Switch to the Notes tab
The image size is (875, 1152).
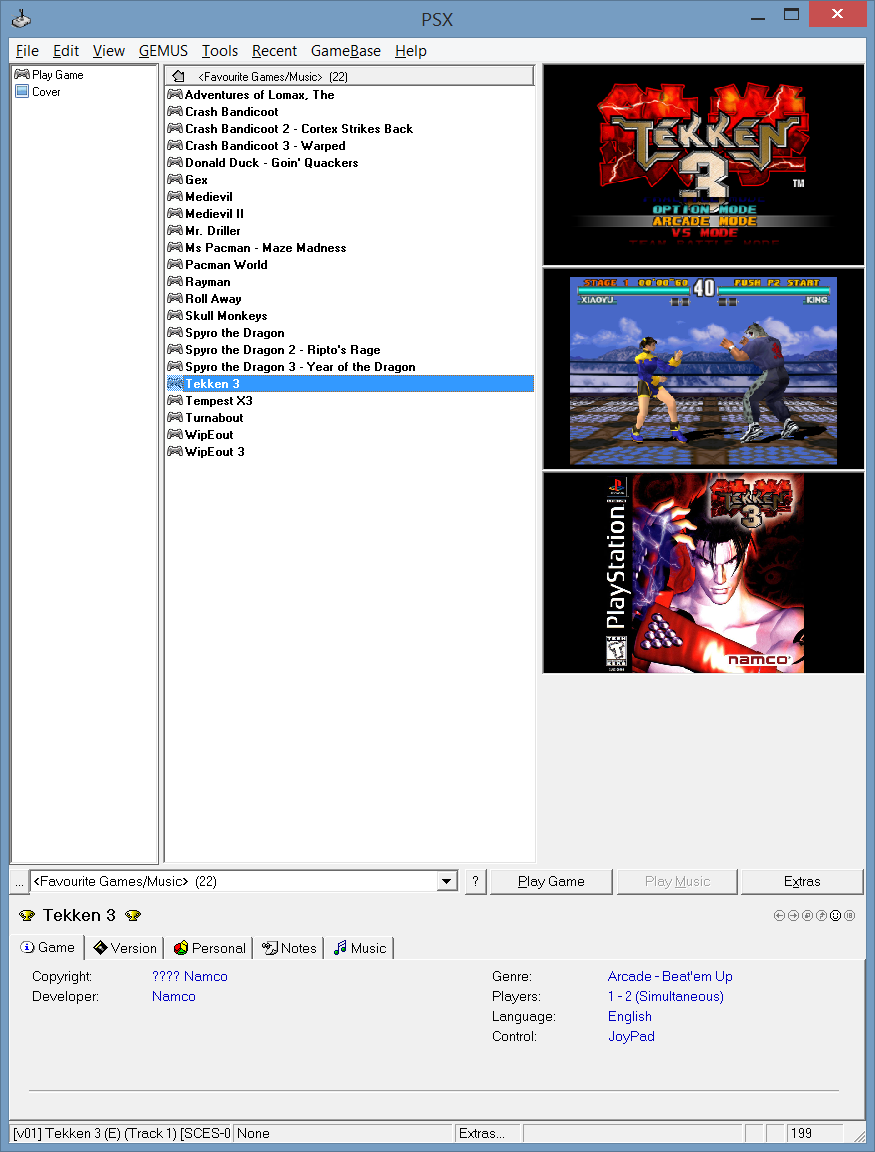289,948
